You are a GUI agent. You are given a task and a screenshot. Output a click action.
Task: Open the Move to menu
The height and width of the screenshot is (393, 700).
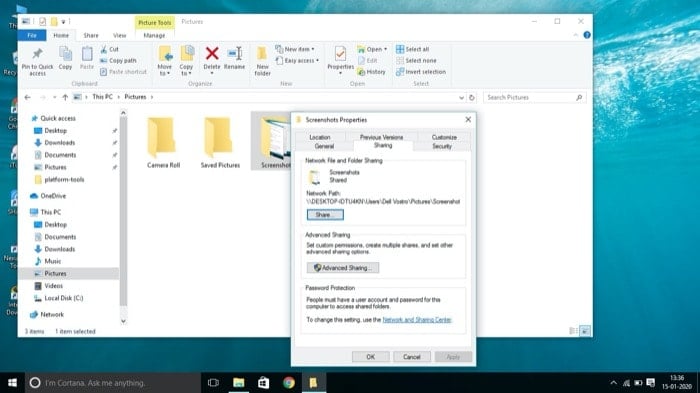click(x=165, y=61)
